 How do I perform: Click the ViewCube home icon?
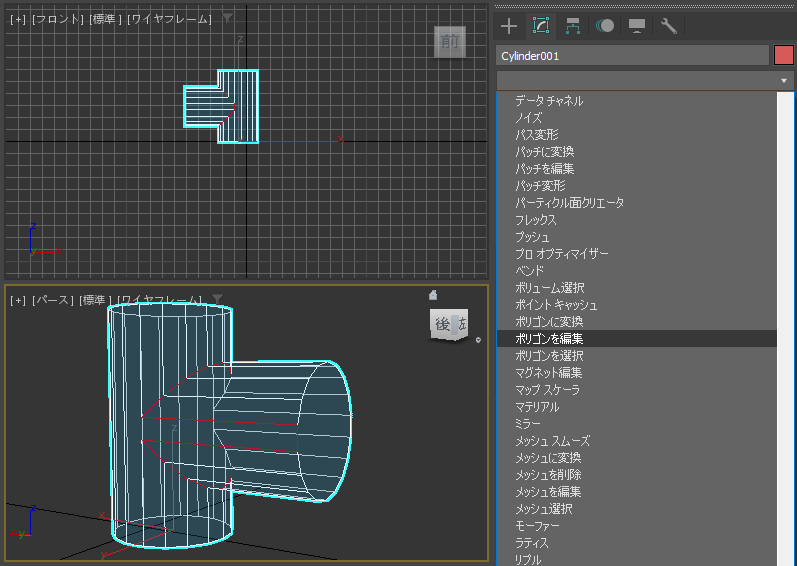pos(433,295)
